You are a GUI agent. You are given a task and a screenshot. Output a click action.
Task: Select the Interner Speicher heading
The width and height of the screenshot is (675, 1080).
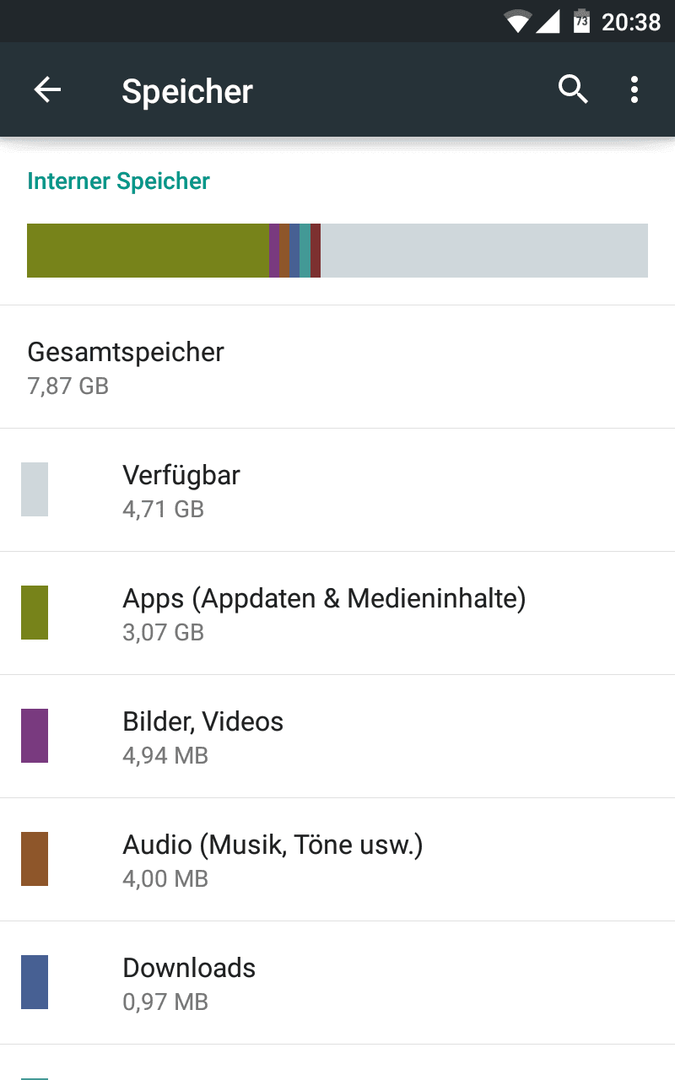pos(118,181)
